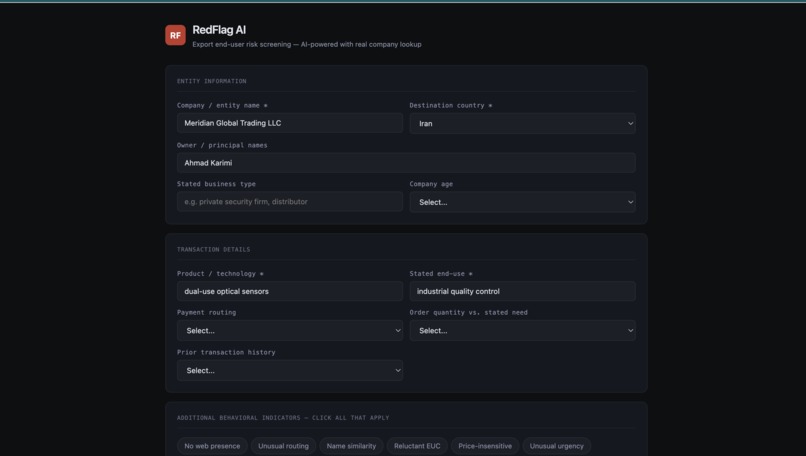Image resolution: width=806 pixels, height=456 pixels.
Task: Focus the Stated business type input
Action: [x=290, y=202]
